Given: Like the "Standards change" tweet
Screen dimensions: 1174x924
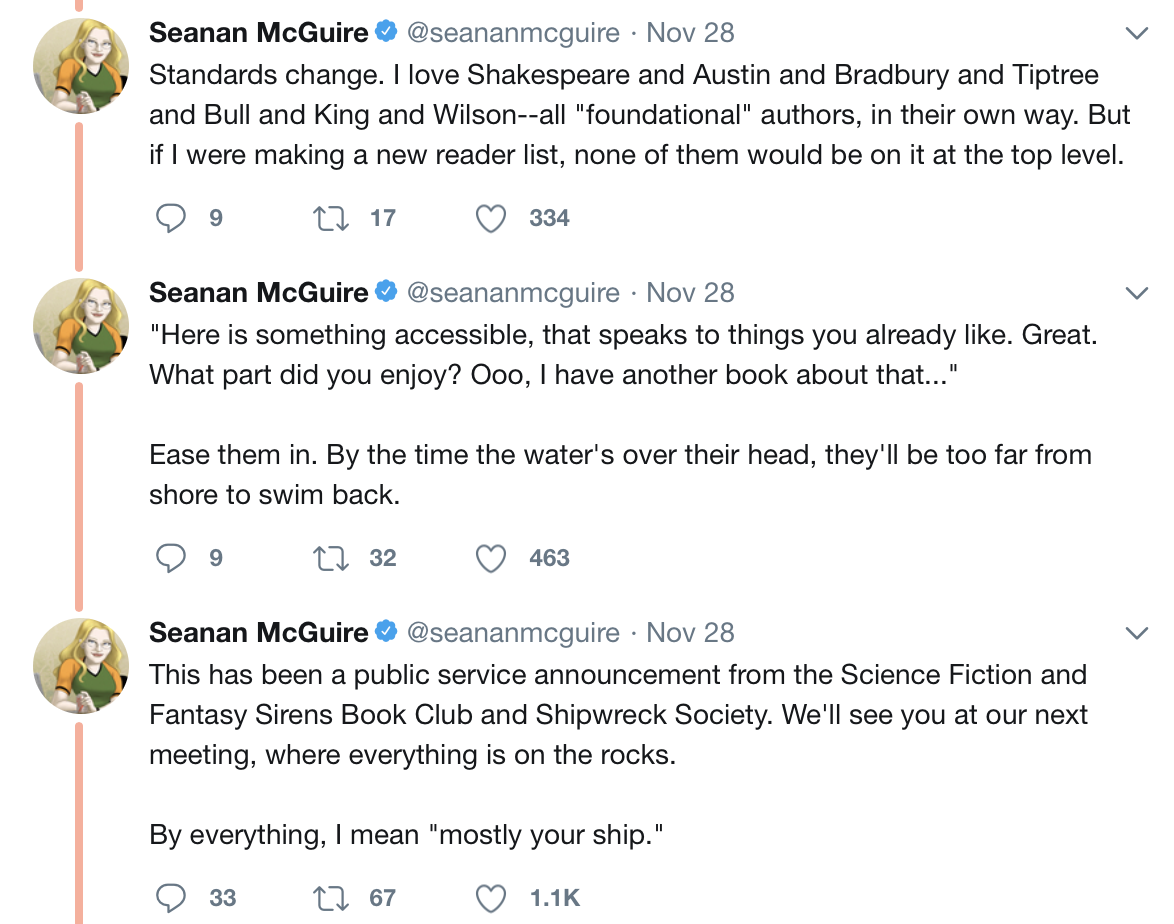Looking at the screenshot, I should click(x=490, y=218).
